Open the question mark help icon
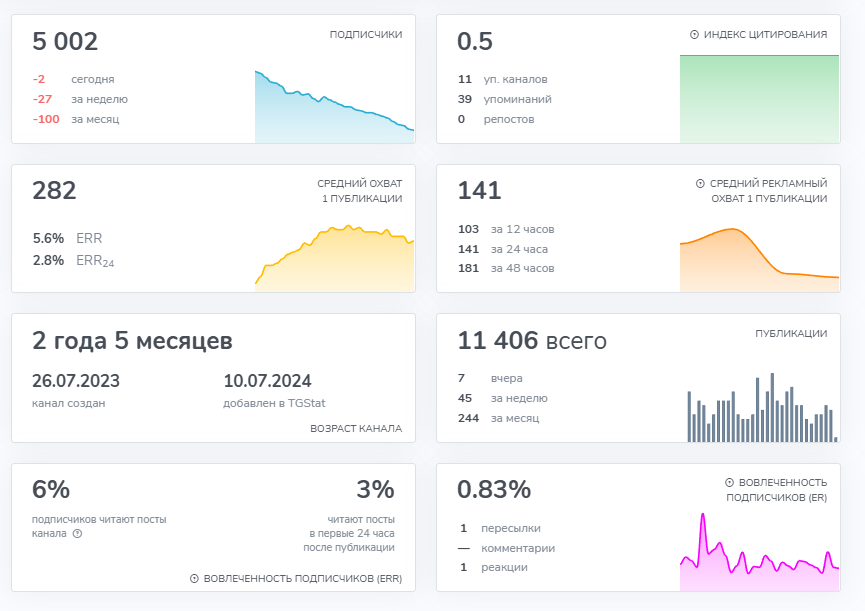The height and width of the screenshot is (611, 865). pyautogui.click(x=77, y=533)
